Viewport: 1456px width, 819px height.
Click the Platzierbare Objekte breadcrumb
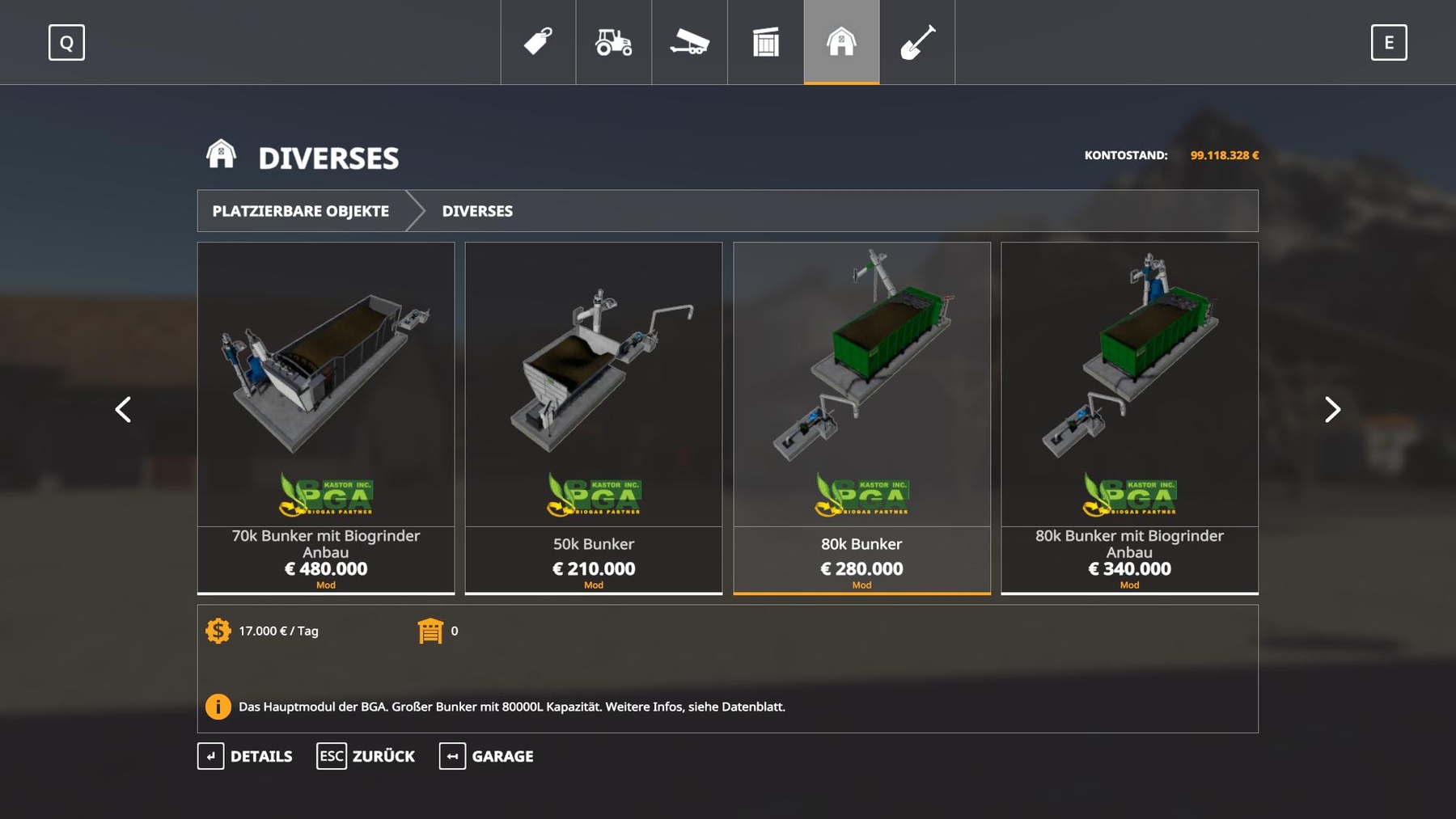pos(301,211)
